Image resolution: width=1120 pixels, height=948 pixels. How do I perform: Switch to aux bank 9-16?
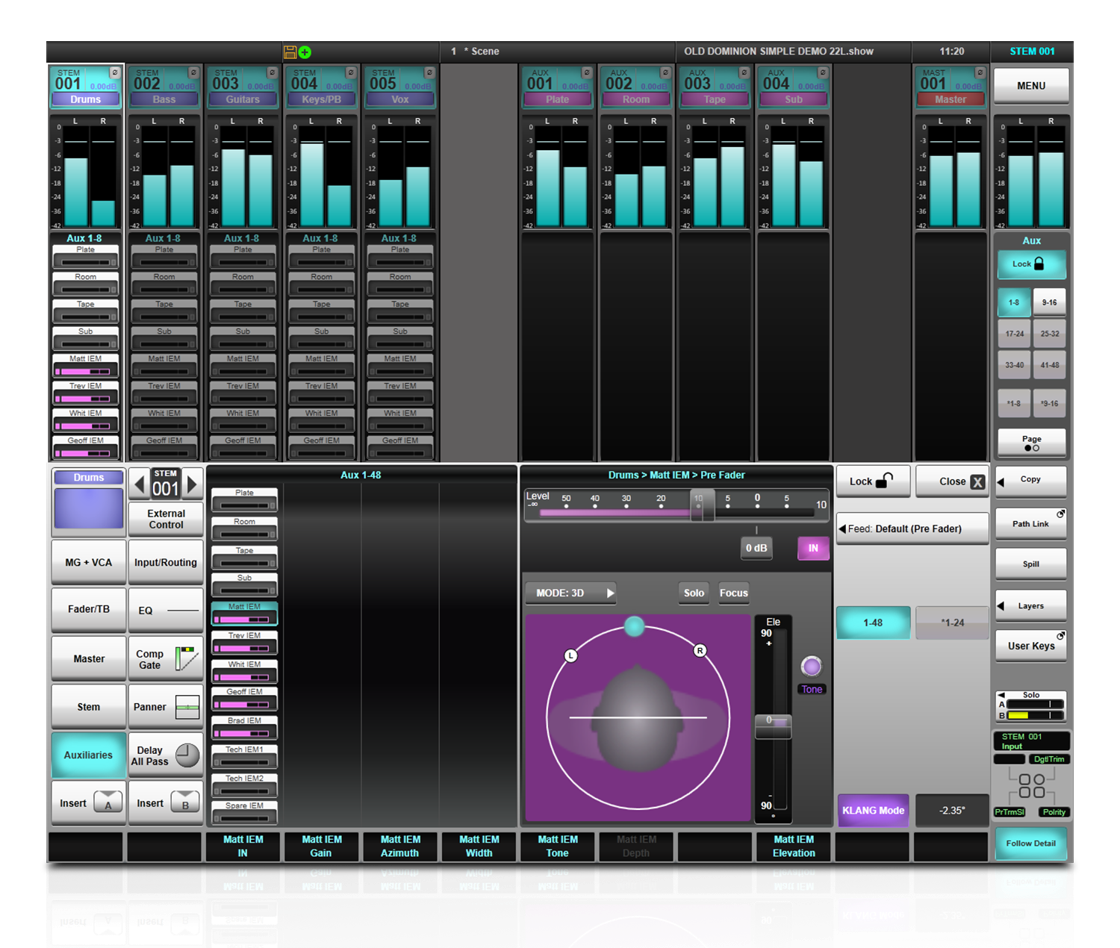[1049, 302]
